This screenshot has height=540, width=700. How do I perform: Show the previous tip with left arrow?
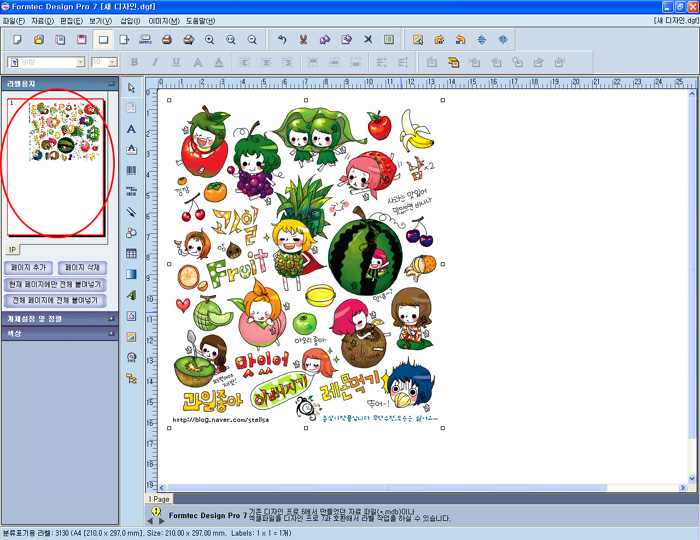pos(150,521)
